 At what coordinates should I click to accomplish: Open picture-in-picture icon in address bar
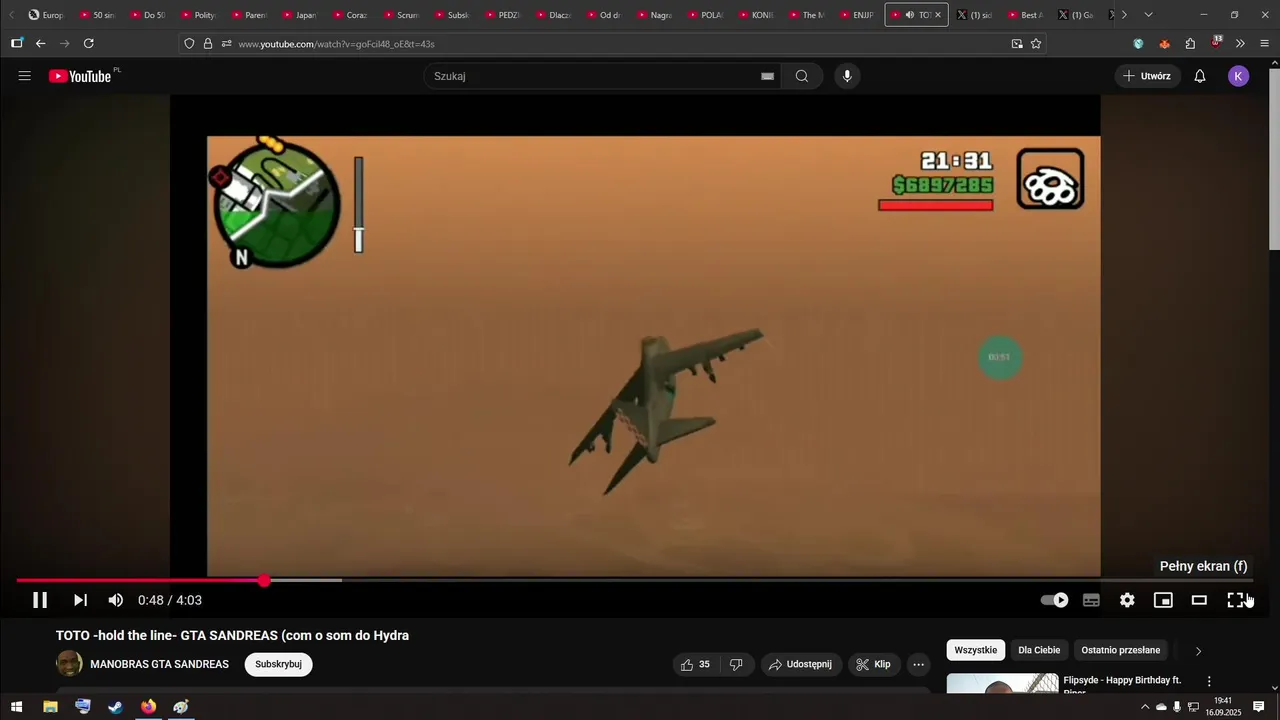pos(1017,44)
